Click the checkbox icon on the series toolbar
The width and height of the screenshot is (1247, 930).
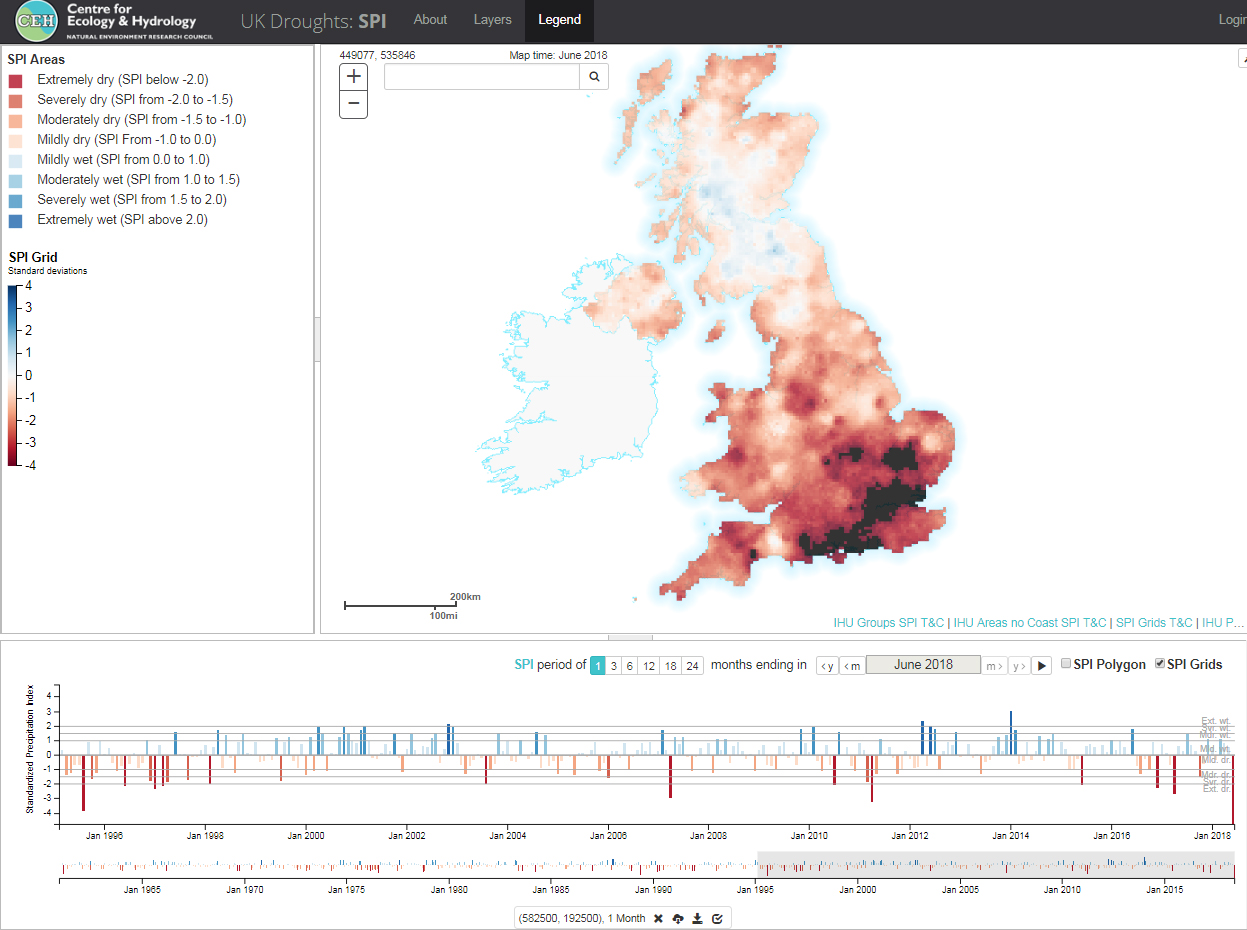click(x=717, y=917)
